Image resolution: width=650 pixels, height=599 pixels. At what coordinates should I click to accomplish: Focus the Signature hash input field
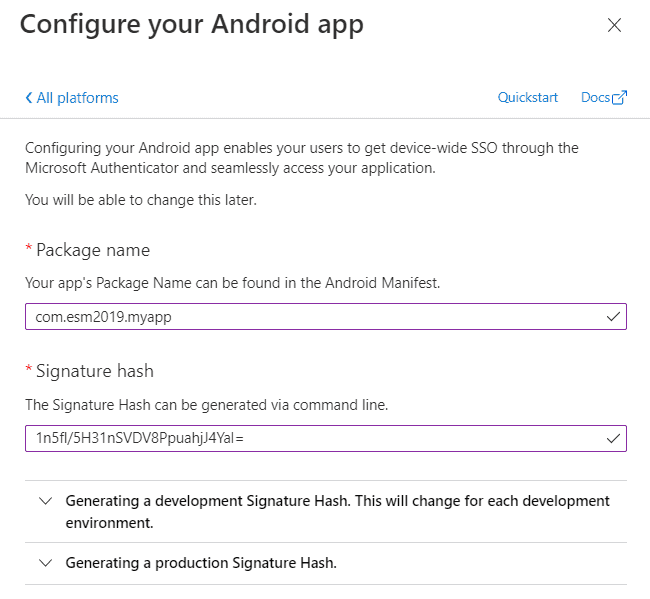pos(326,438)
